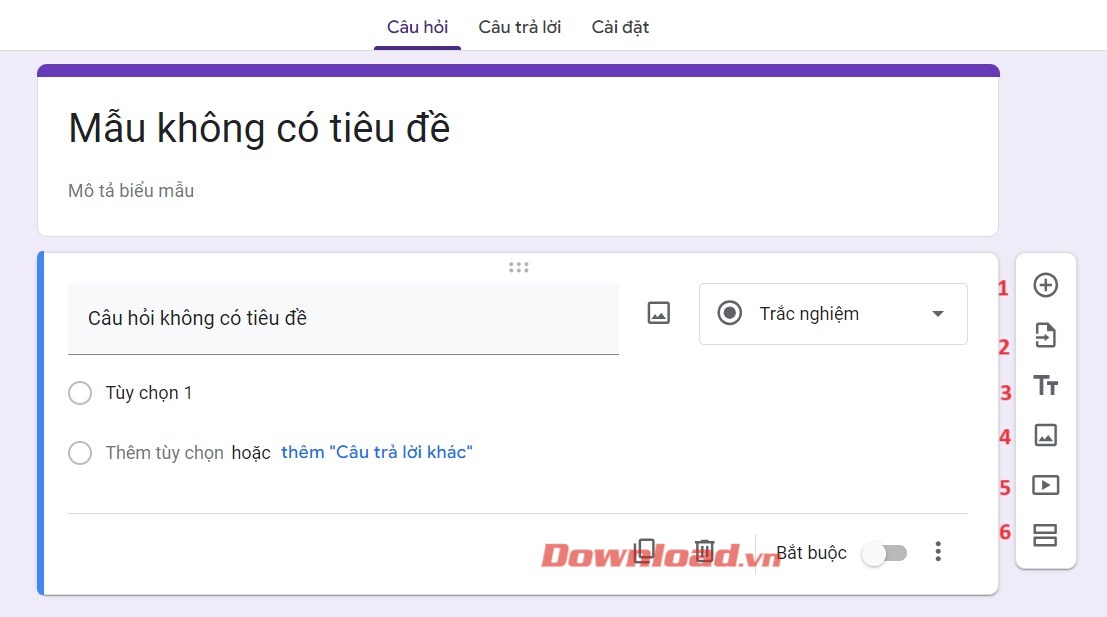Screen dimensions: 1107x617
Task: Click the Câu hỏi không có tiêu đề field
Action: (x=343, y=318)
